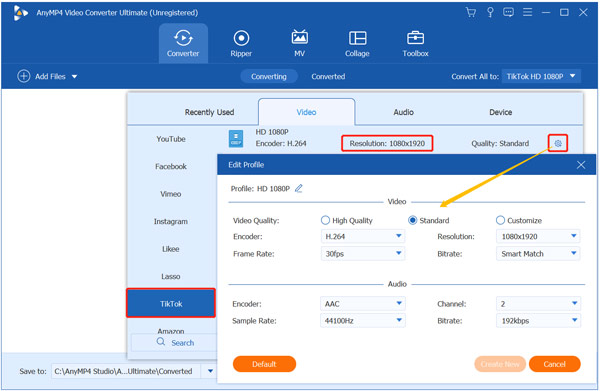Choose the Customize quality radio button
This screenshot has width=600, height=391.
pos(500,220)
